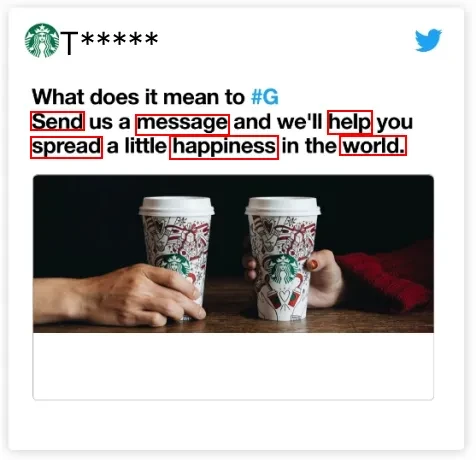Open the #G hashtag link
476x460 pixels.
(265, 97)
